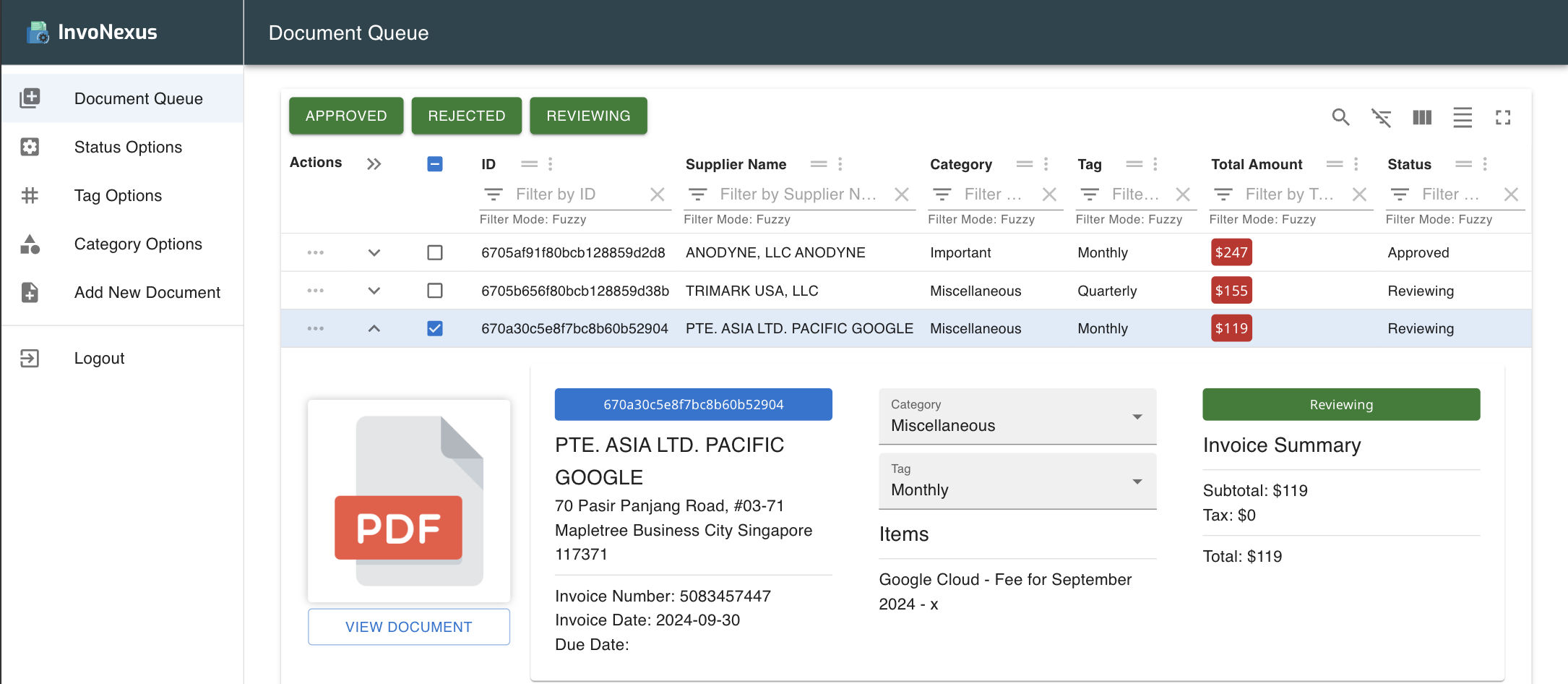The height and width of the screenshot is (684, 1568).
Task: Open show/hide columns icon
Action: [1422, 117]
